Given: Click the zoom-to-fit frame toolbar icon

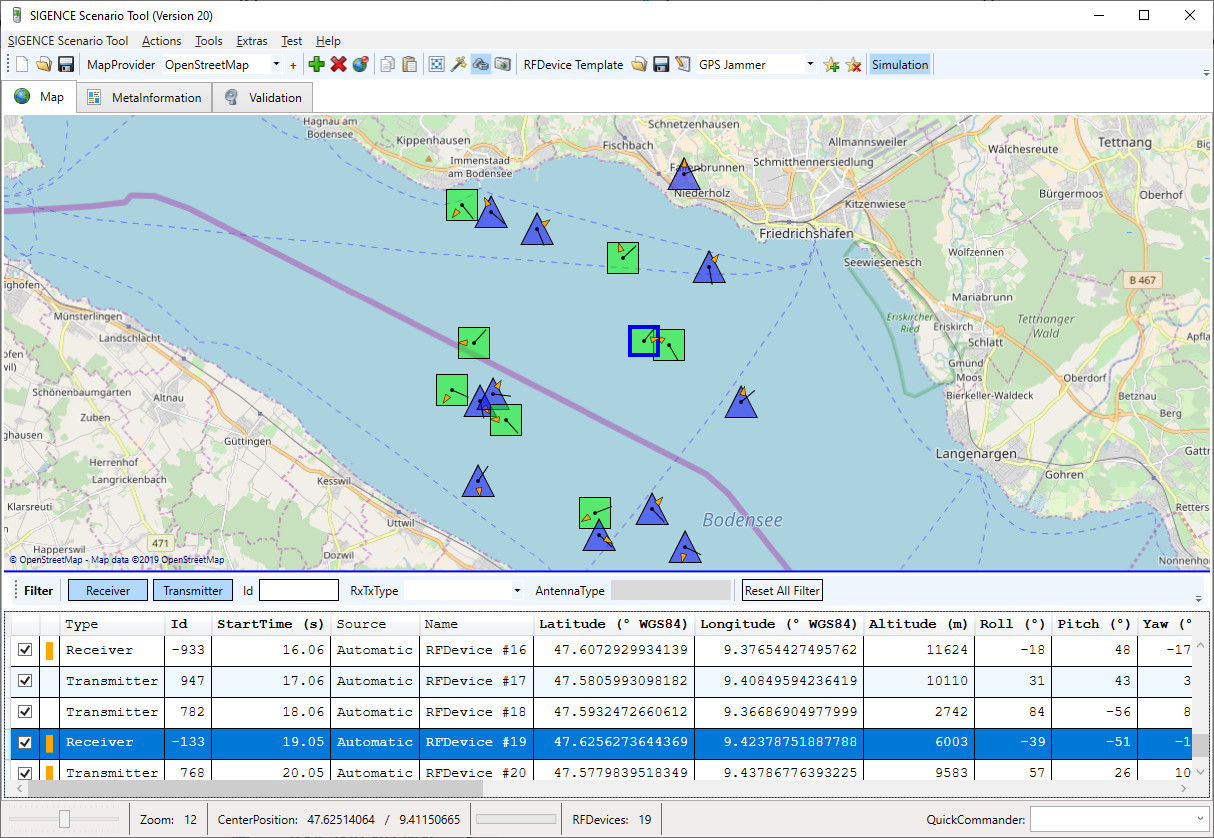Looking at the screenshot, I should point(436,65).
